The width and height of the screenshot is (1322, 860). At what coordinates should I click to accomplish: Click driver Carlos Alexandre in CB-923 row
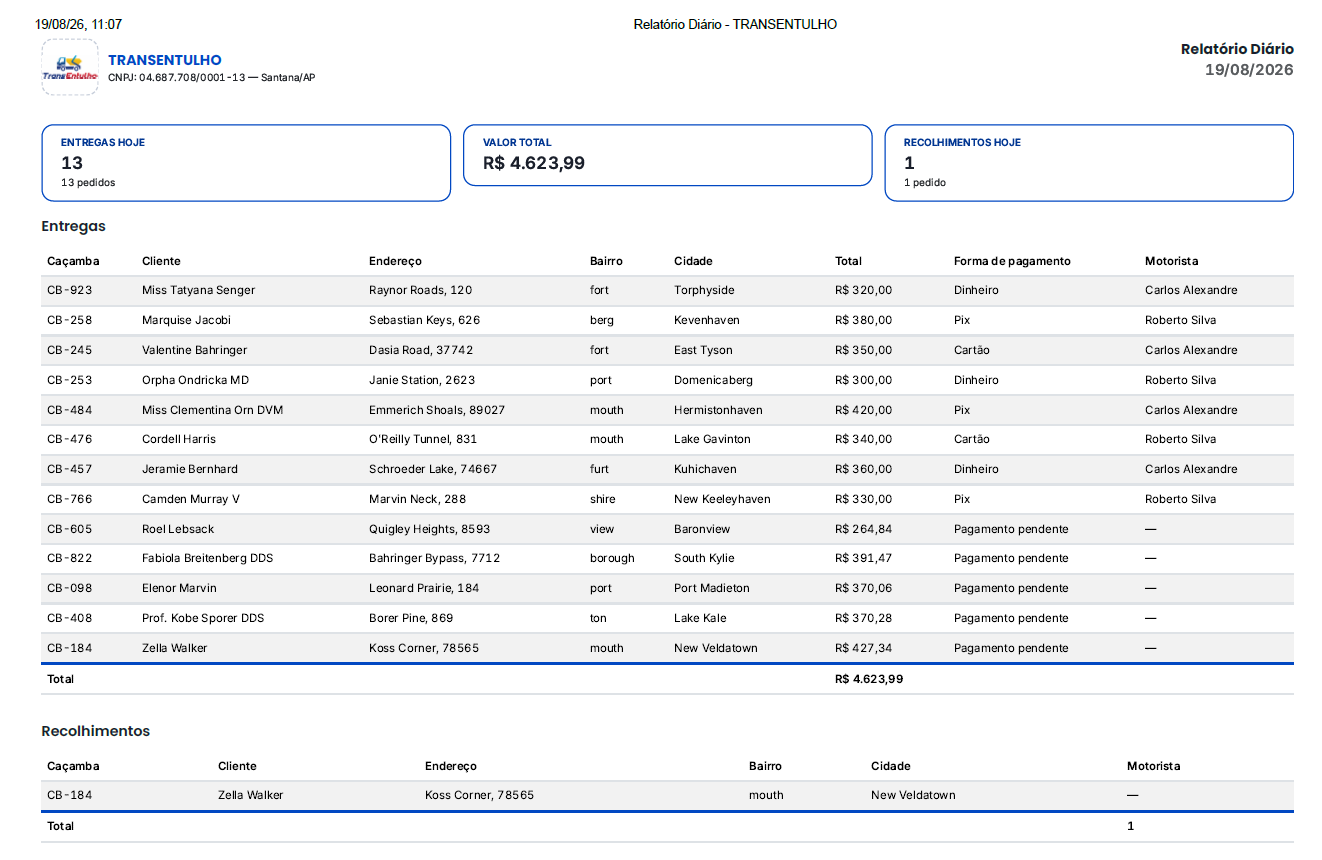[x=1191, y=290]
